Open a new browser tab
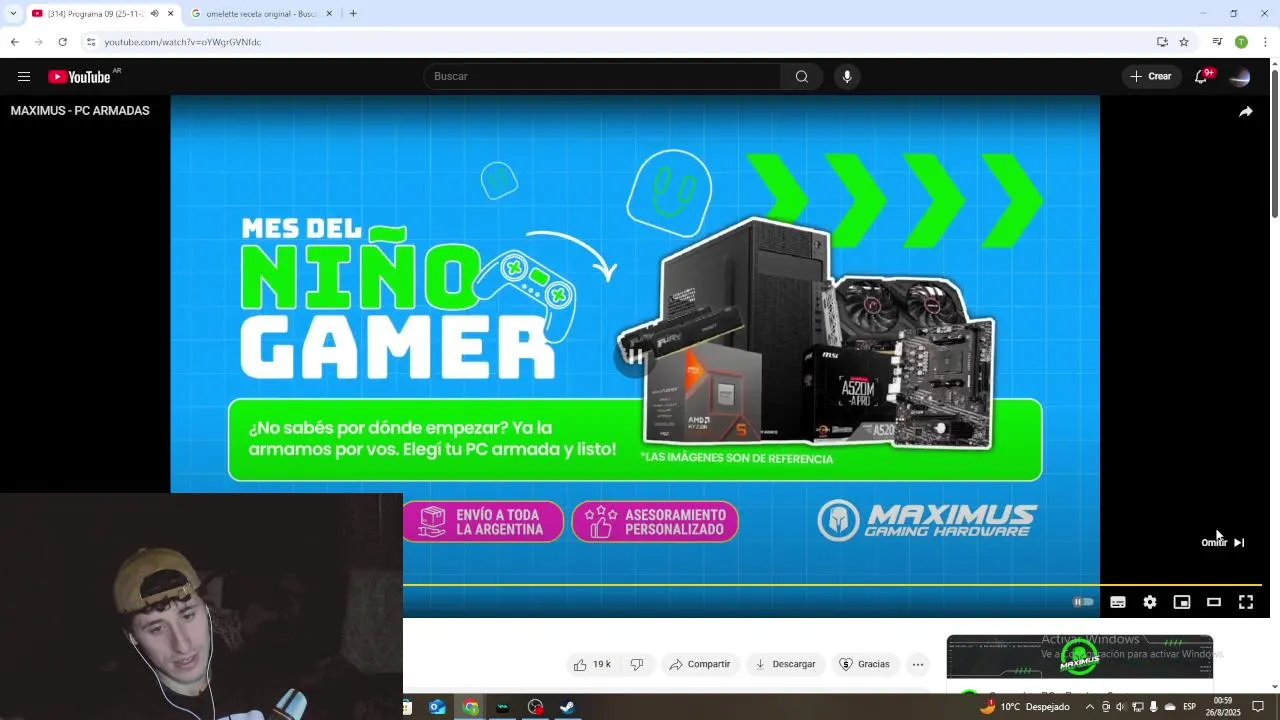Screen dimensions: 1280x720 [353, 14]
